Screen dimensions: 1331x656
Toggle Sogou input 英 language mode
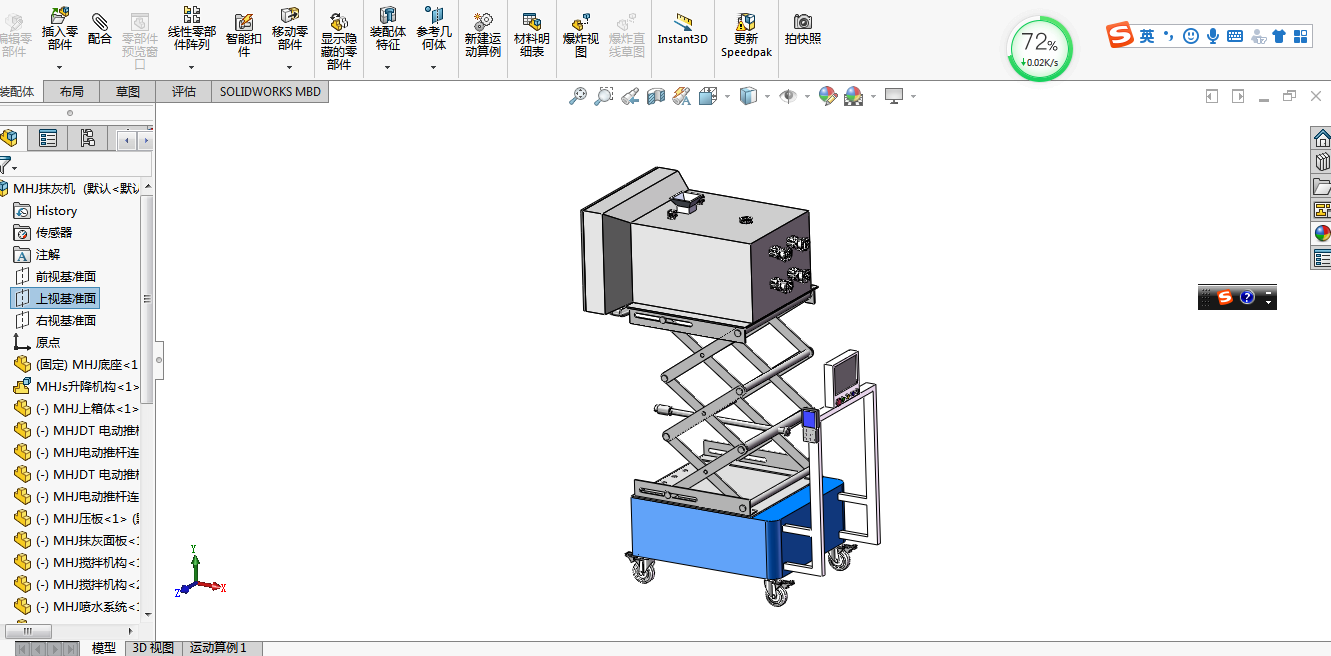1147,36
